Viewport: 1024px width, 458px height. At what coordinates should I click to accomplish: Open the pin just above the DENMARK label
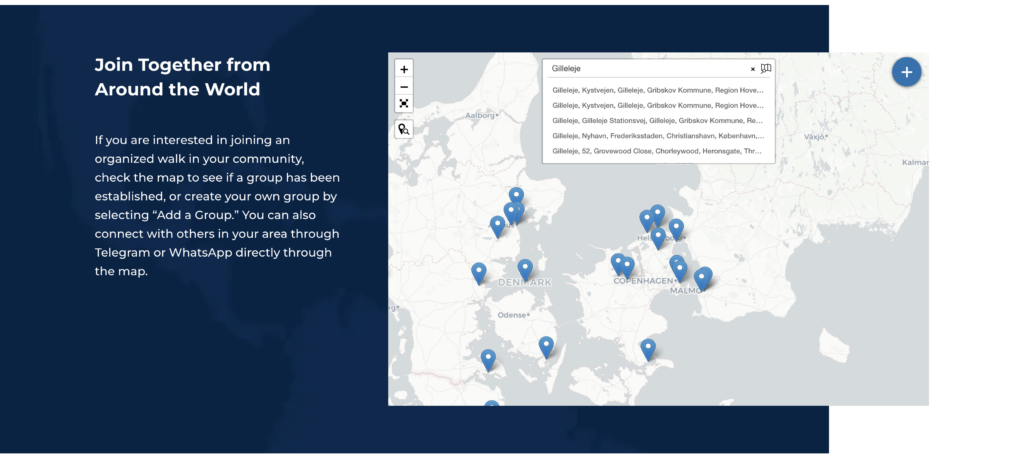(525, 269)
